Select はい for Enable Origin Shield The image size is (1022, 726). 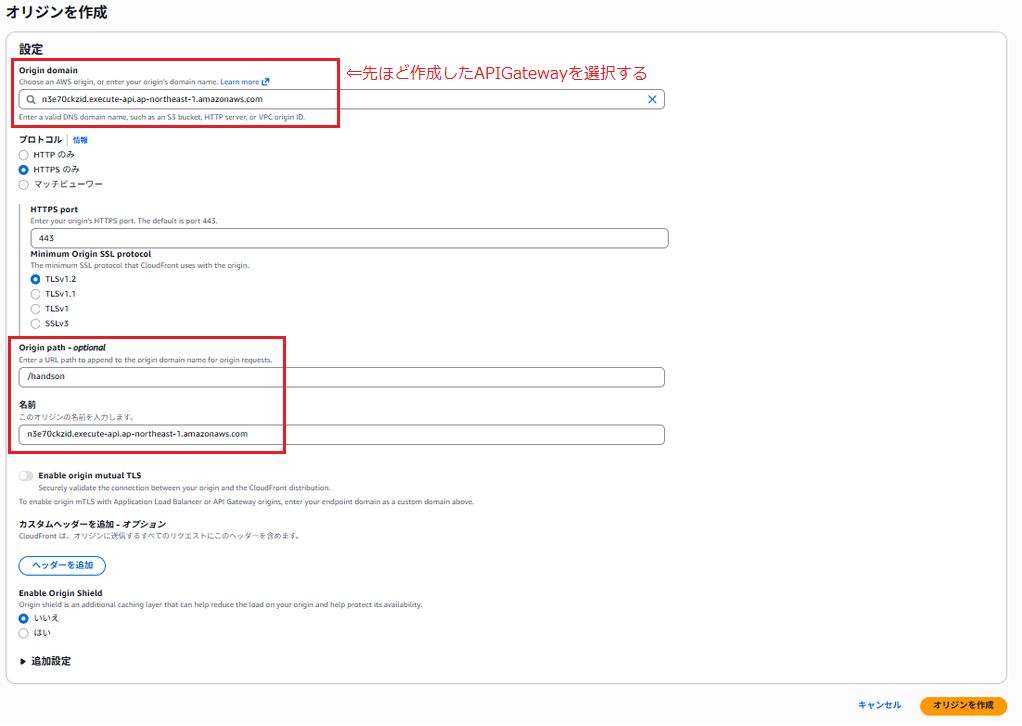[23, 633]
